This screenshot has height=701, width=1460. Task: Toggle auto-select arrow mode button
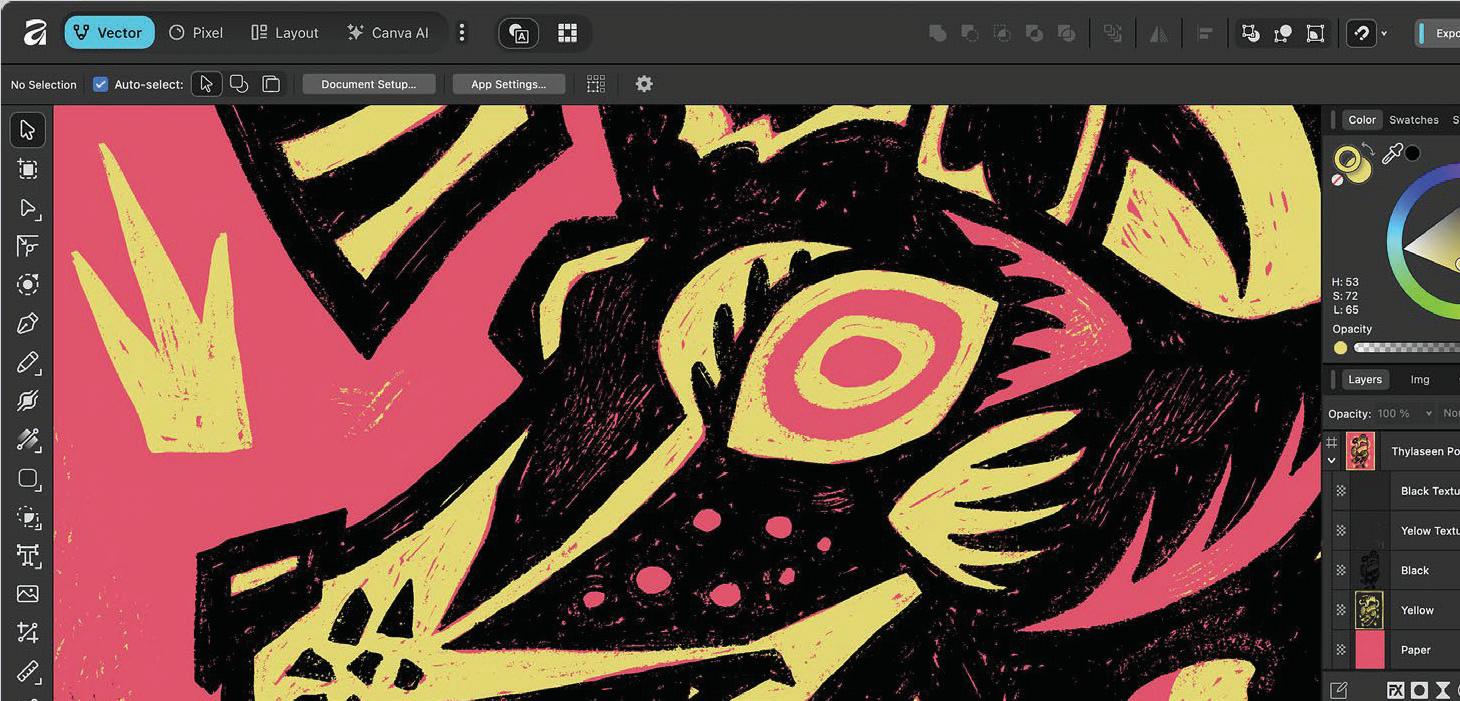(x=206, y=84)
